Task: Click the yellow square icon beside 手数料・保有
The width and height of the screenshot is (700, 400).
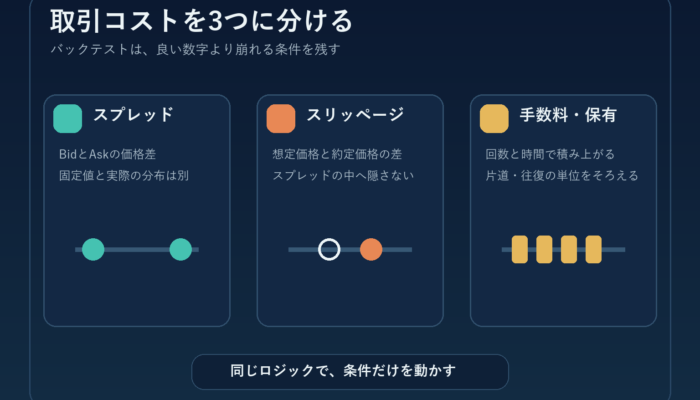Action: click(494, 119)
